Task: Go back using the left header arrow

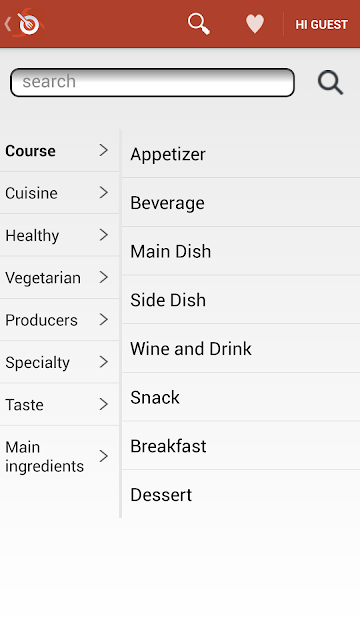Action: click(7, 24)
